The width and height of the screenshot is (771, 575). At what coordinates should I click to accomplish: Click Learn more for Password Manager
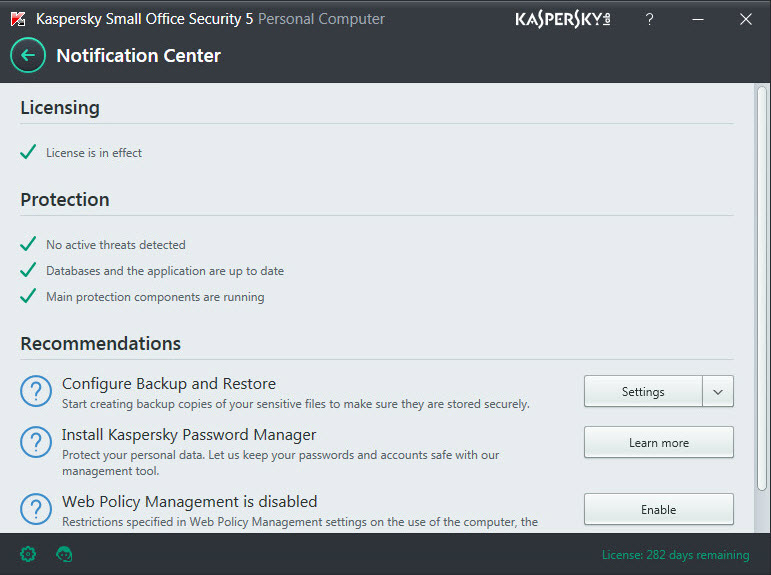(659, 442)
